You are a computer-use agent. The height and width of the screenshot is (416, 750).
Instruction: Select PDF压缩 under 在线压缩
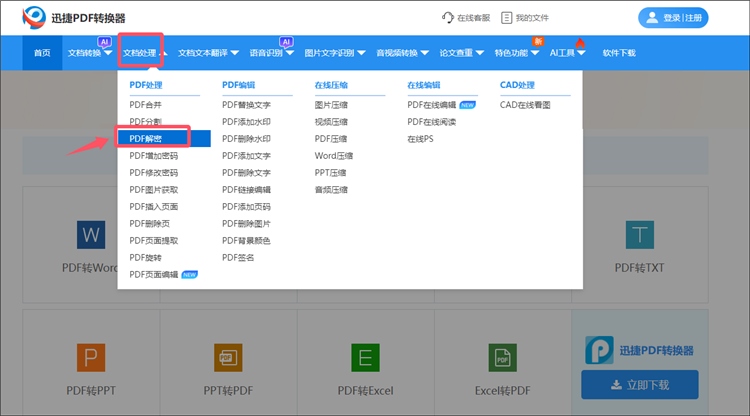(331, 139)
